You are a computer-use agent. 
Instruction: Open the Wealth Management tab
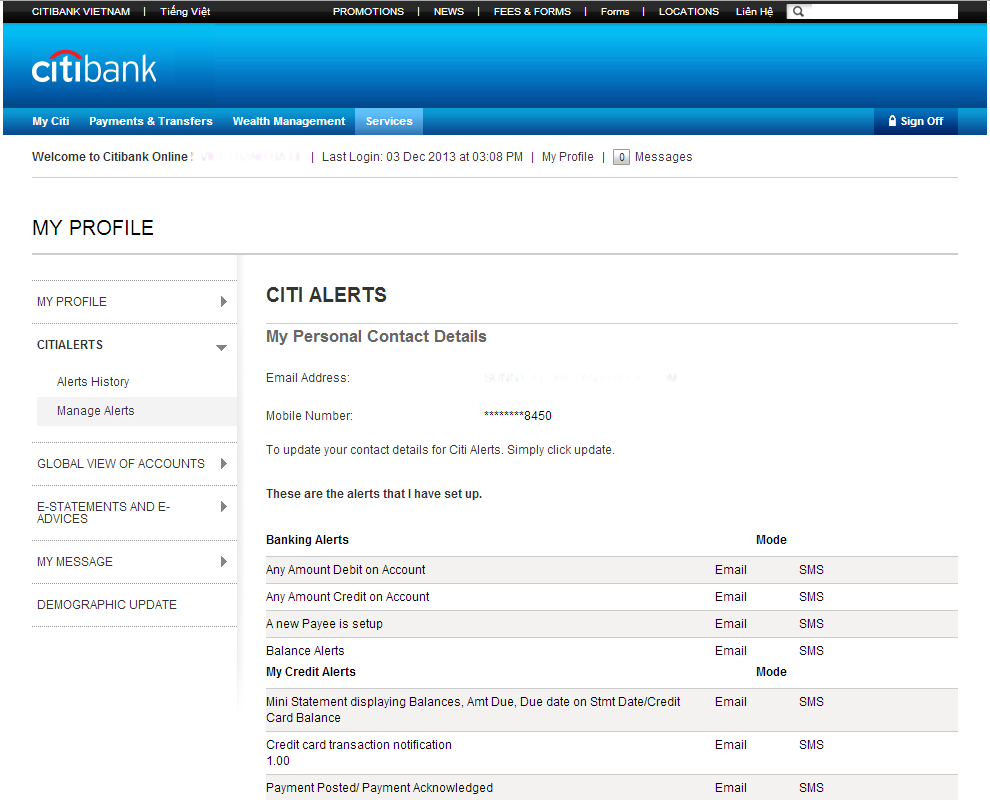point(289,121)
